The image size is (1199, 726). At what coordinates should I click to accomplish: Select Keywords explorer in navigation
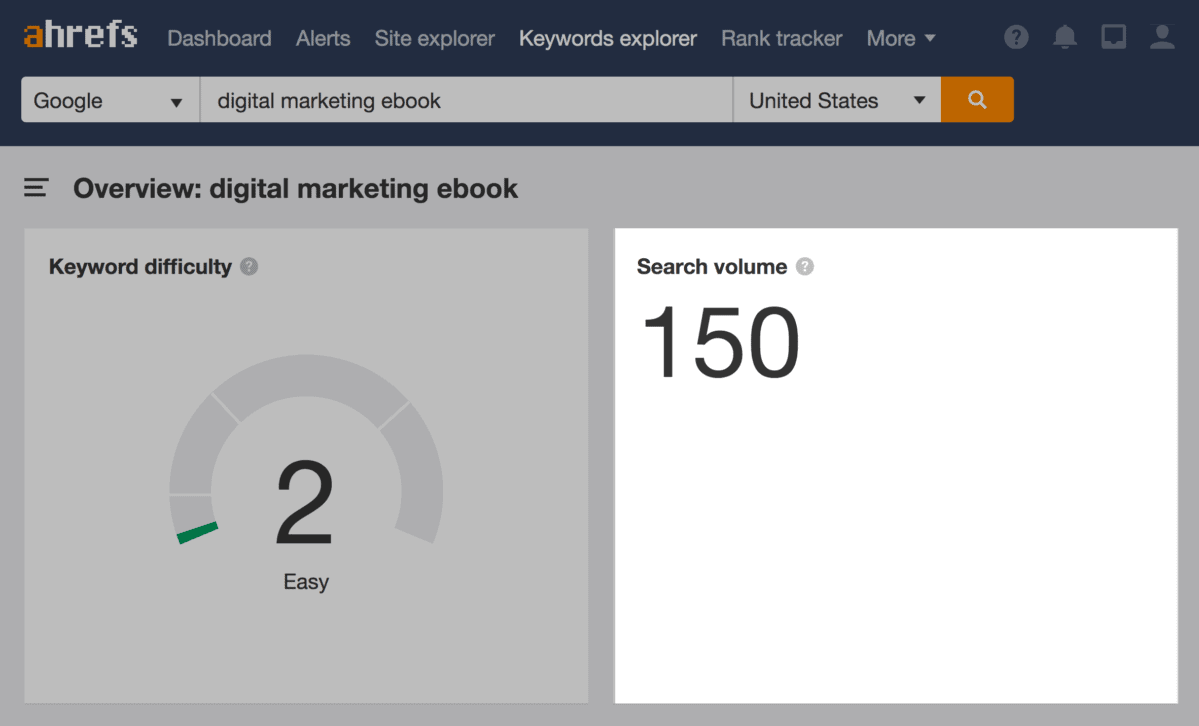(608, 38)
